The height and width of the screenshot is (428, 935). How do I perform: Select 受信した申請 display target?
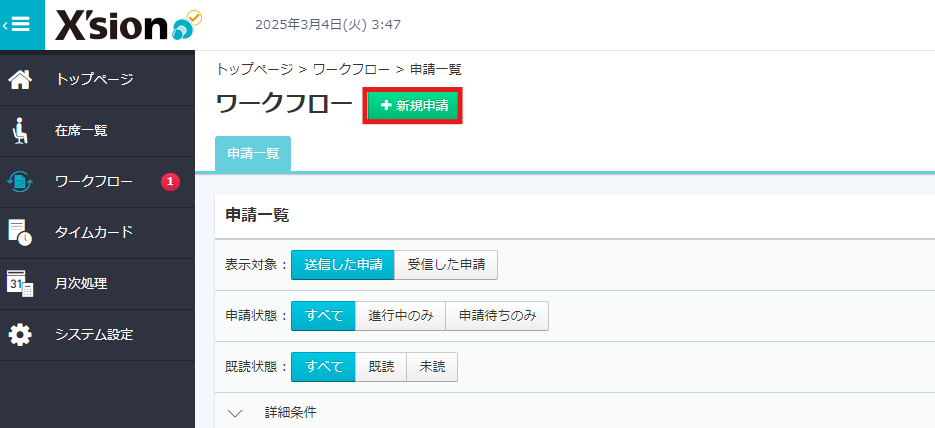point(446,265)
